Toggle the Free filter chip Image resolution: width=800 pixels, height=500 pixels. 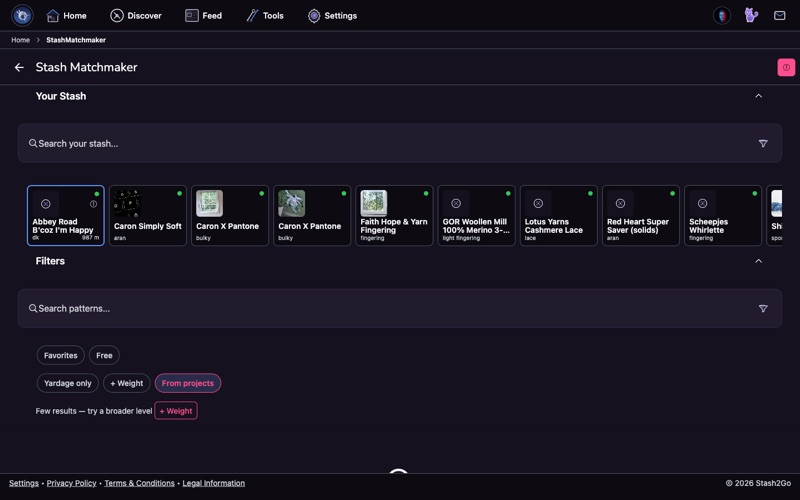point(104,355)
